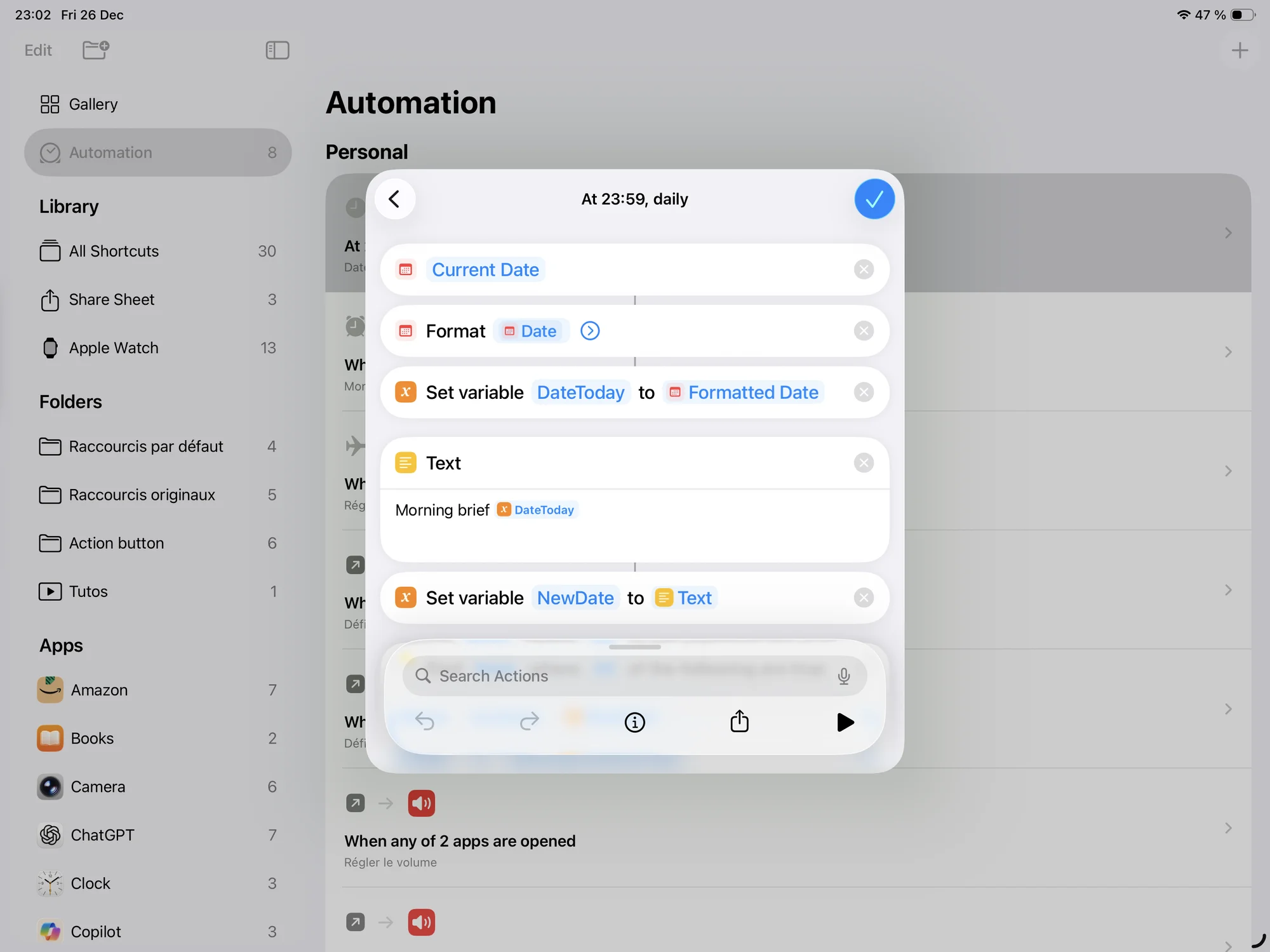Open the info icon in the action bar
The width and height of the screenshot is (1270, 952).
coord(634,722)
